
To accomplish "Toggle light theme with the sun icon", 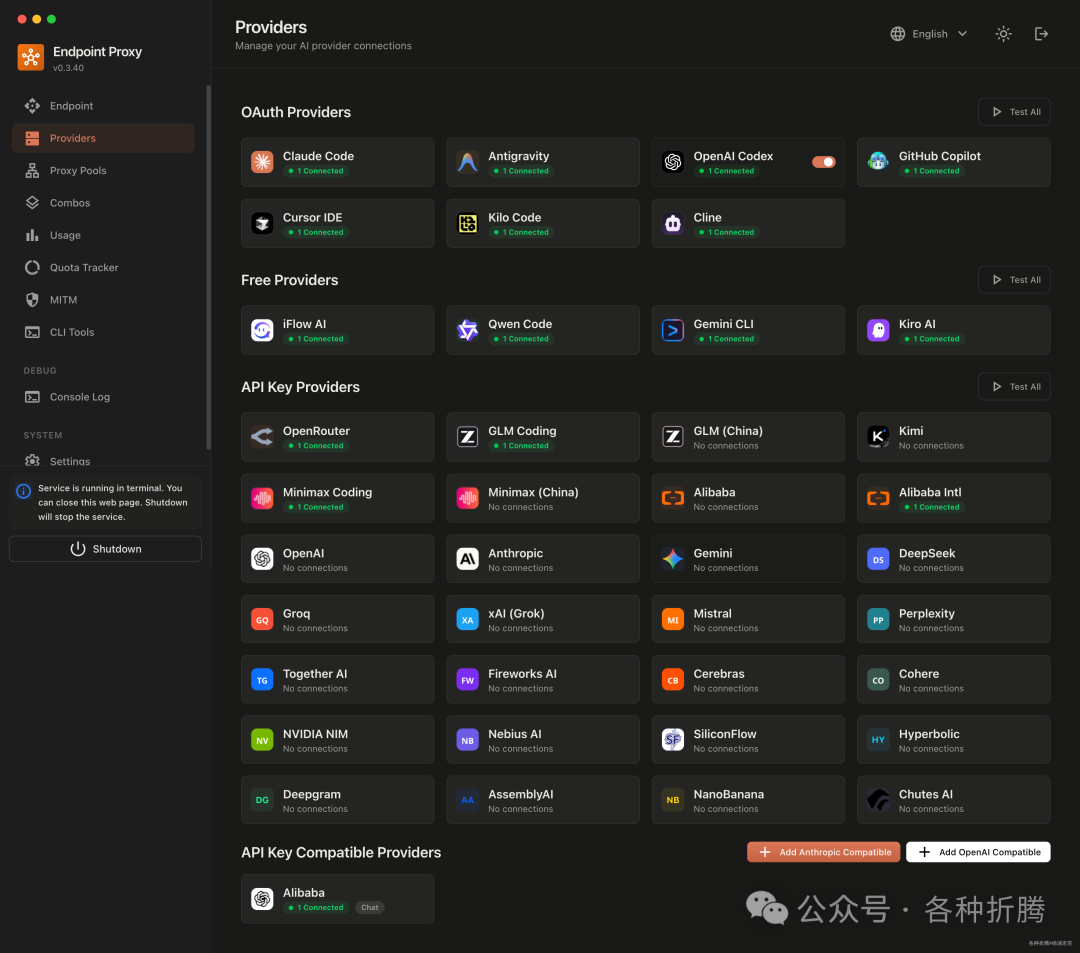I will pyautogui.click(x=1003, y=34).
